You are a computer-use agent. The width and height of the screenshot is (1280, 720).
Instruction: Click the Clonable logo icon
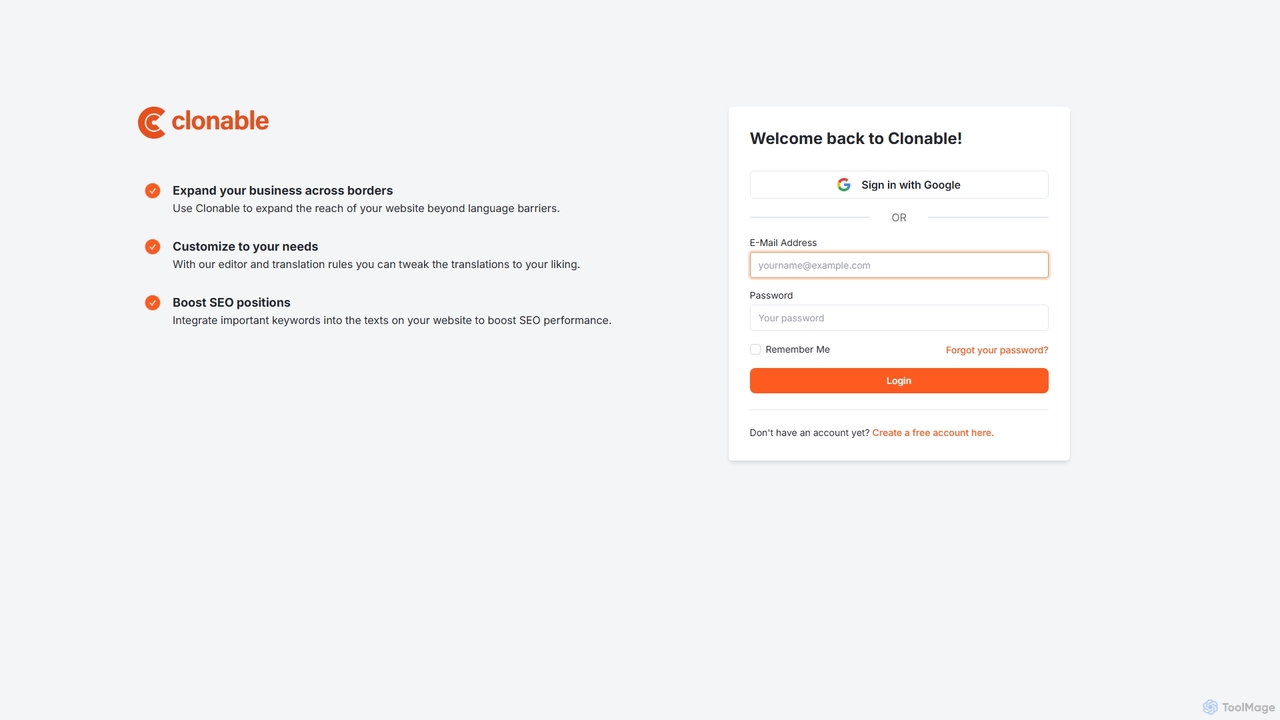152,122
